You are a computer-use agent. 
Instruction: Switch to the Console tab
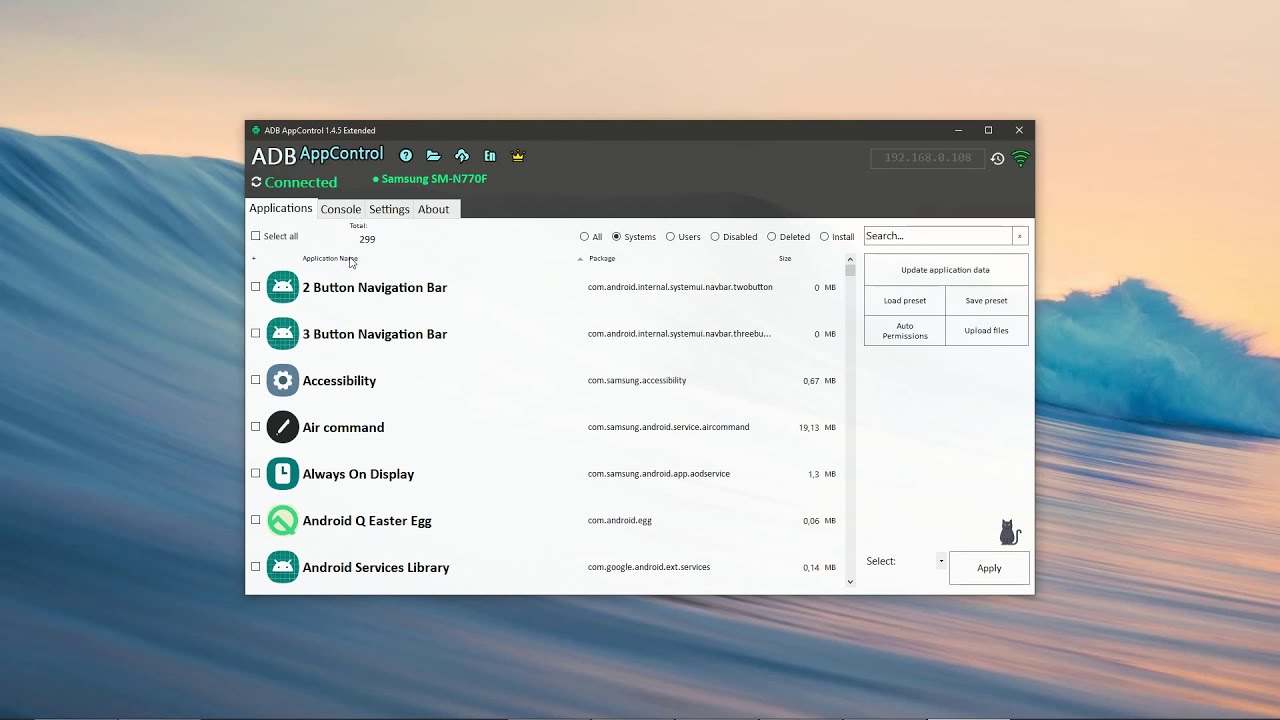tap(340, 209)
